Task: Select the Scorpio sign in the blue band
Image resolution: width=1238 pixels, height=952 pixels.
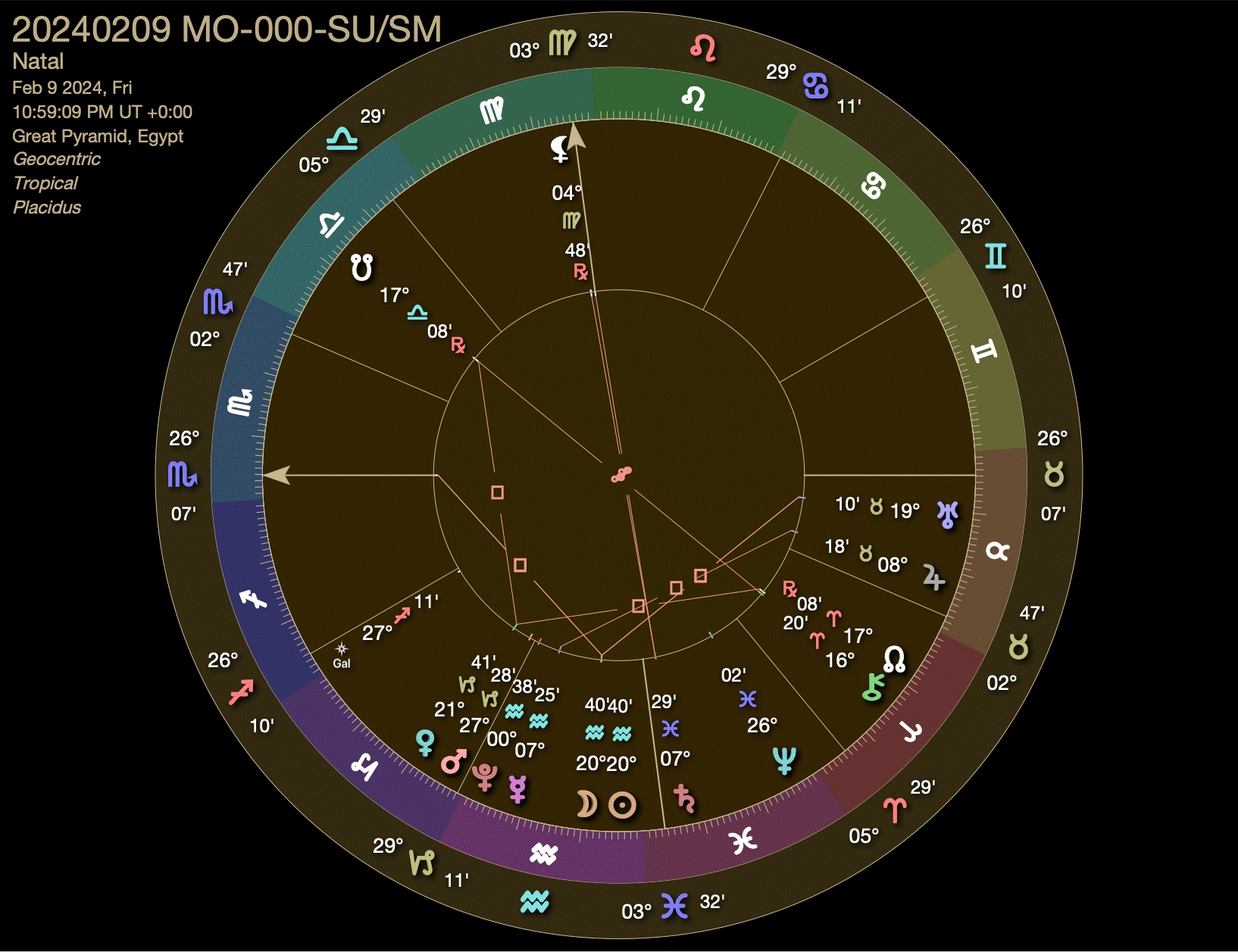Action: (x=240, y=403)
